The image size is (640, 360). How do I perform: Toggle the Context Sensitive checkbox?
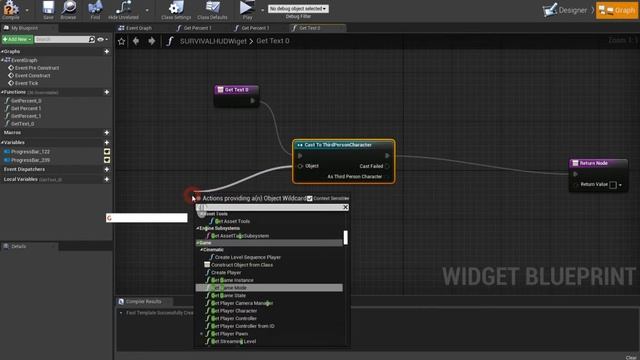[x=310, y=198]
